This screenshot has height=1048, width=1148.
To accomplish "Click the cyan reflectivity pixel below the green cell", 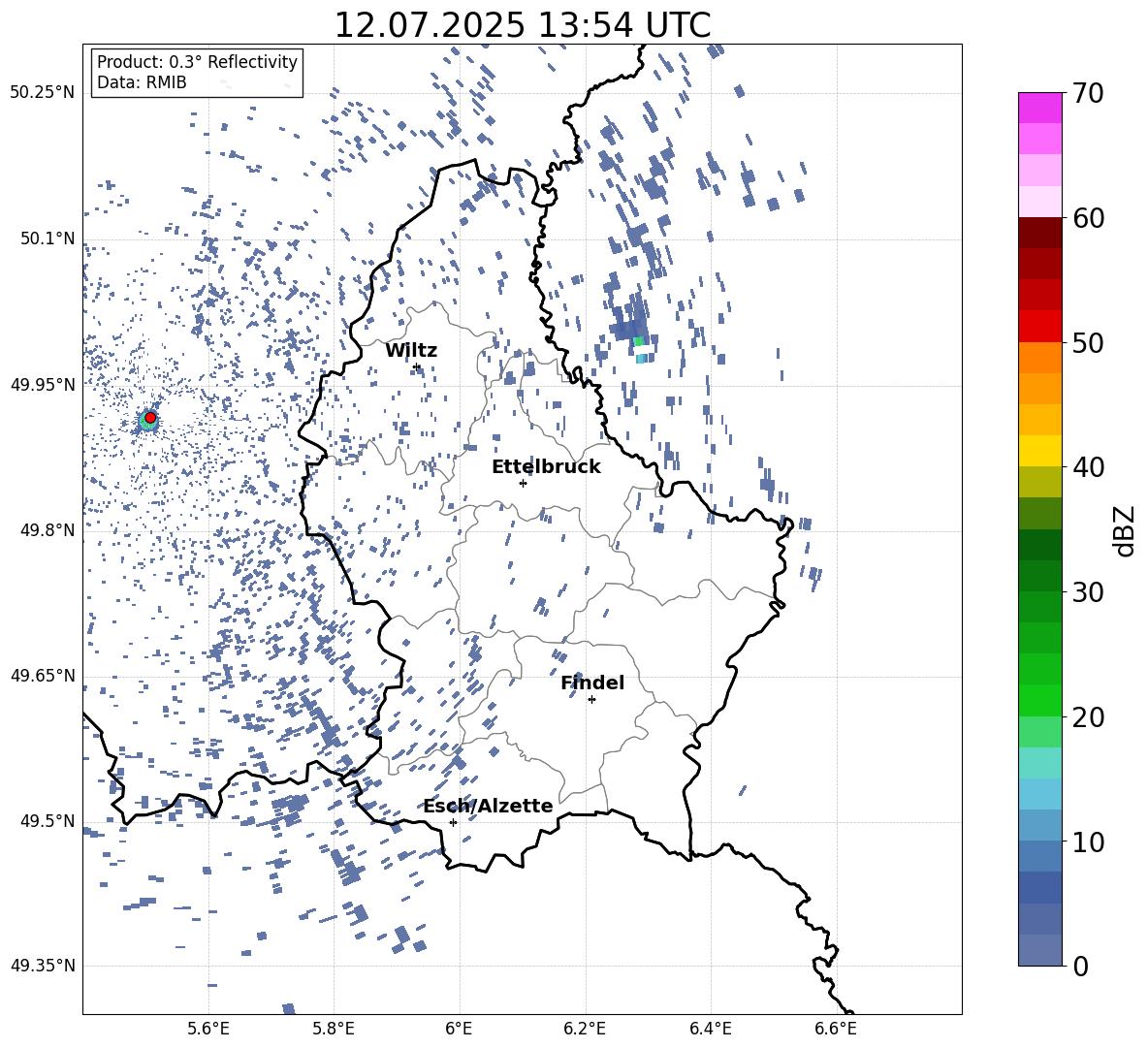I will [641, 358].
